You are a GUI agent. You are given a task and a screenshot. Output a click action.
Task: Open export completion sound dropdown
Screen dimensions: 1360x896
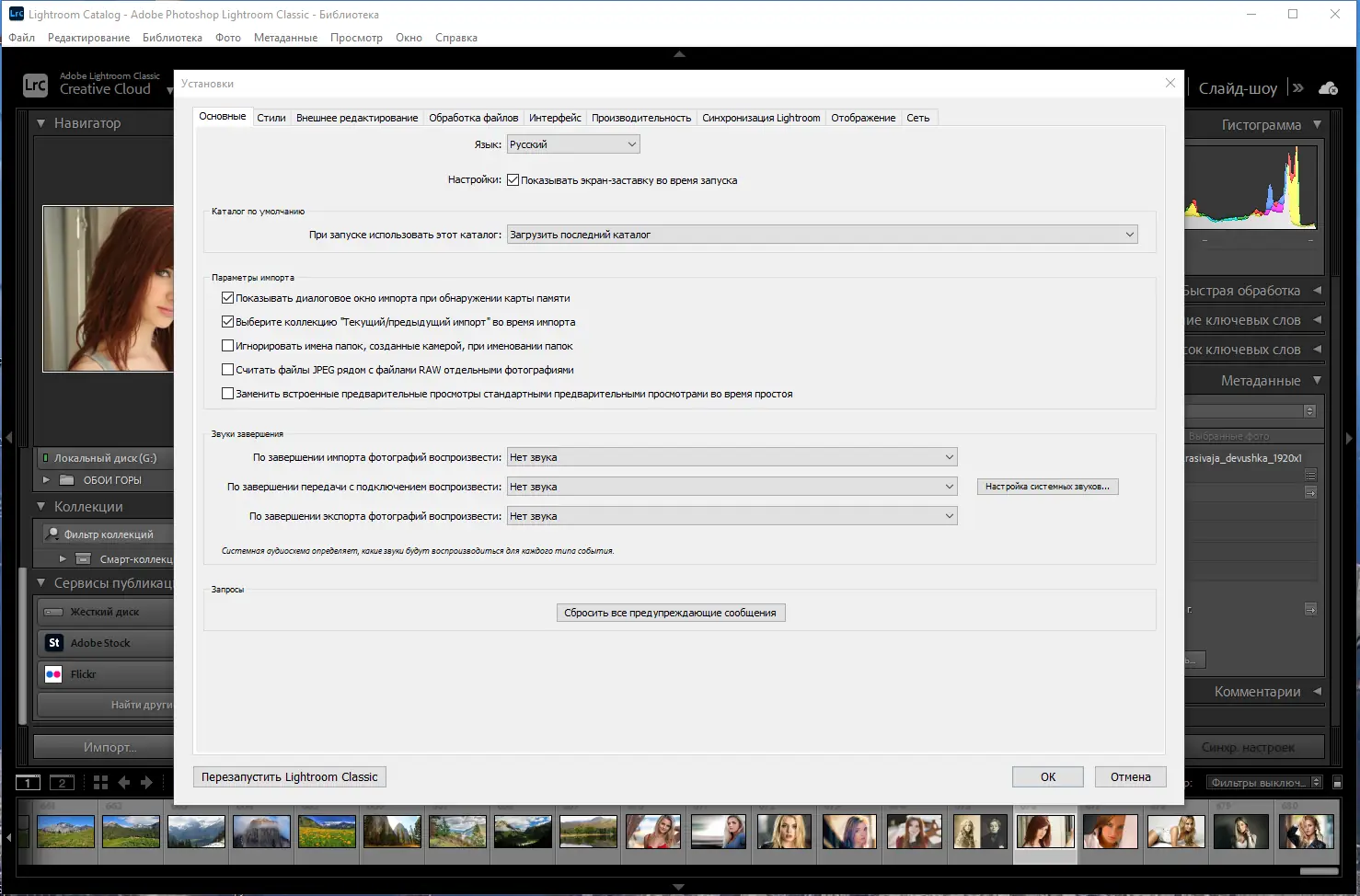pos(732,516)
